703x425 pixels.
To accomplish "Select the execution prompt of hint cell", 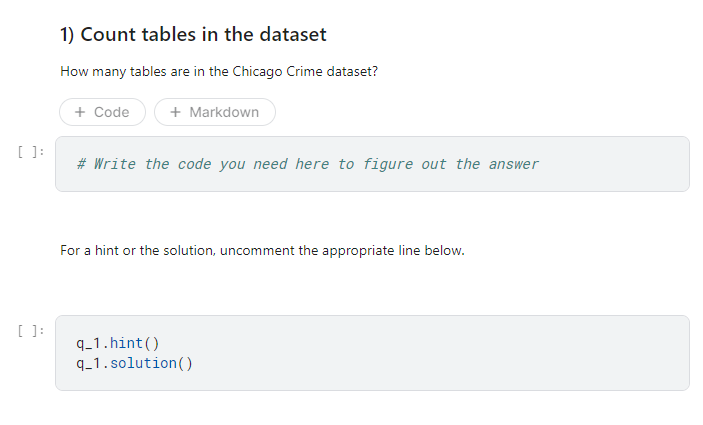I will click(31, 330).
